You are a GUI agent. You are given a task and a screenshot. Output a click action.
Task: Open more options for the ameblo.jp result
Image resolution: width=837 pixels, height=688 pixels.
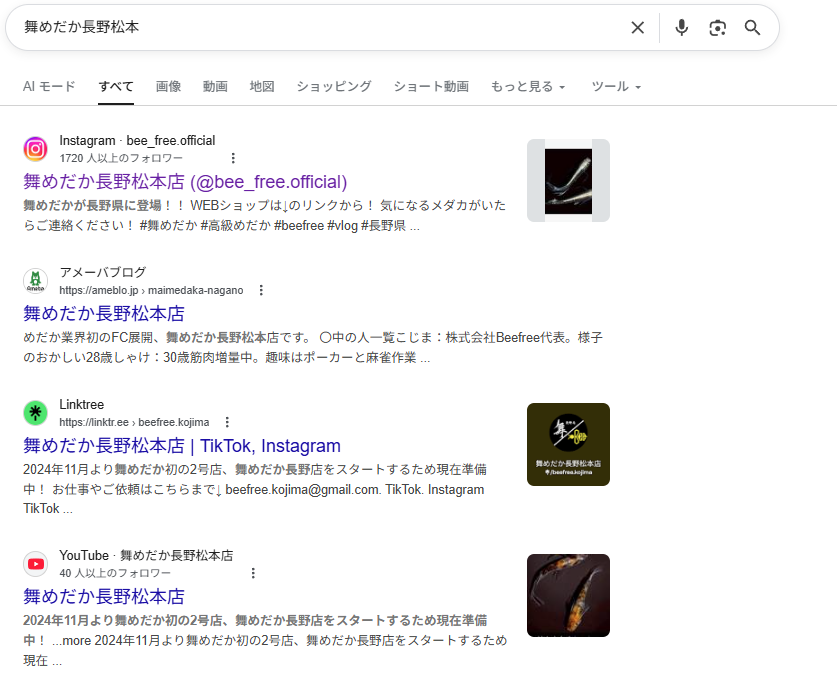[x=261, y=290]
